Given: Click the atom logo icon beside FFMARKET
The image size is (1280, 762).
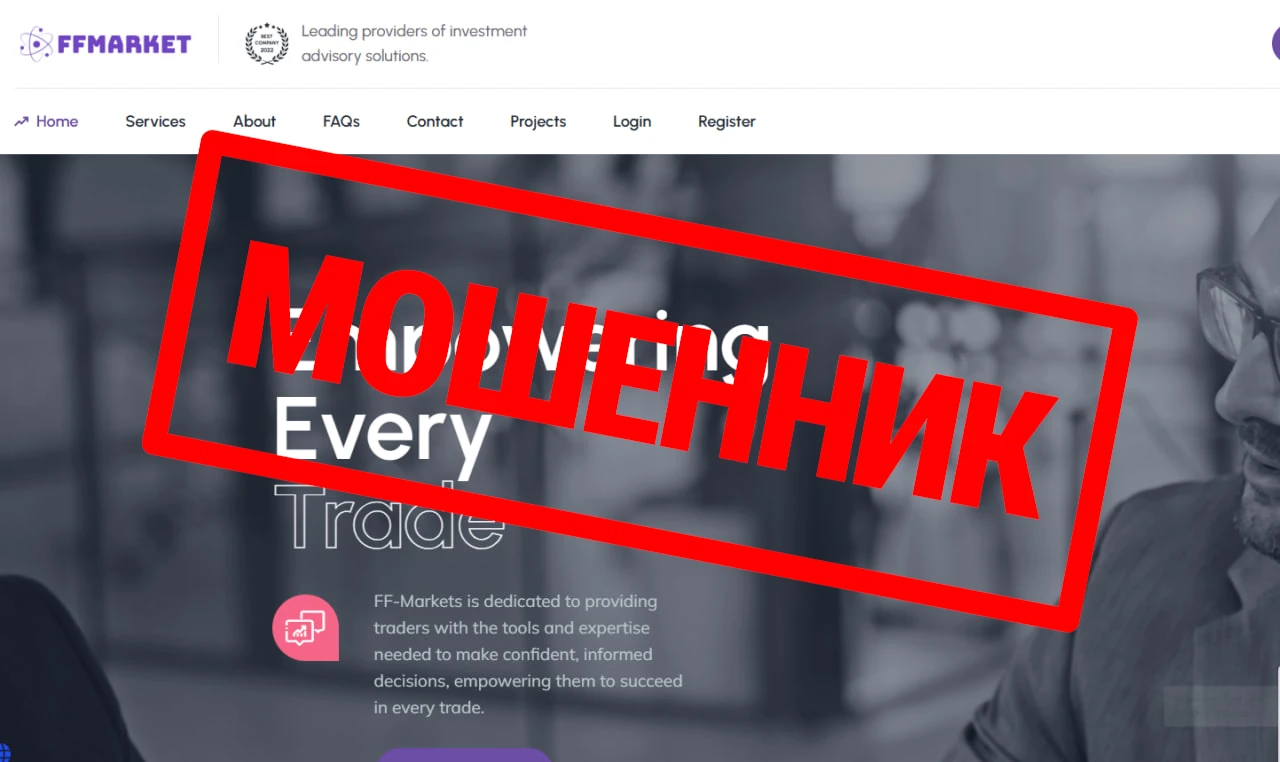Looking at the screenshot, I should click(x=36, y=44).
